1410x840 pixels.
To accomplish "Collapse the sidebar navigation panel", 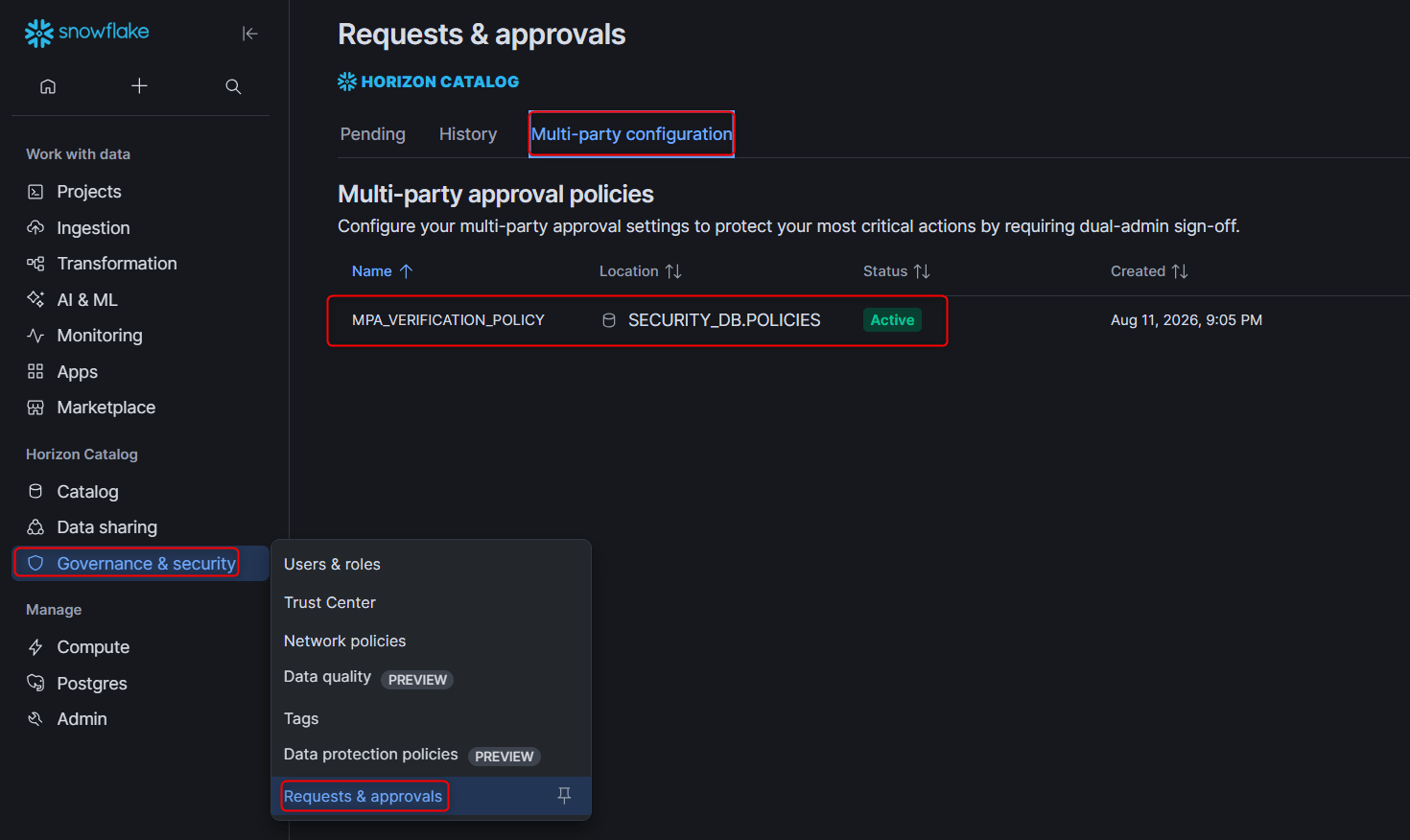I will click(x=249, y=34).
